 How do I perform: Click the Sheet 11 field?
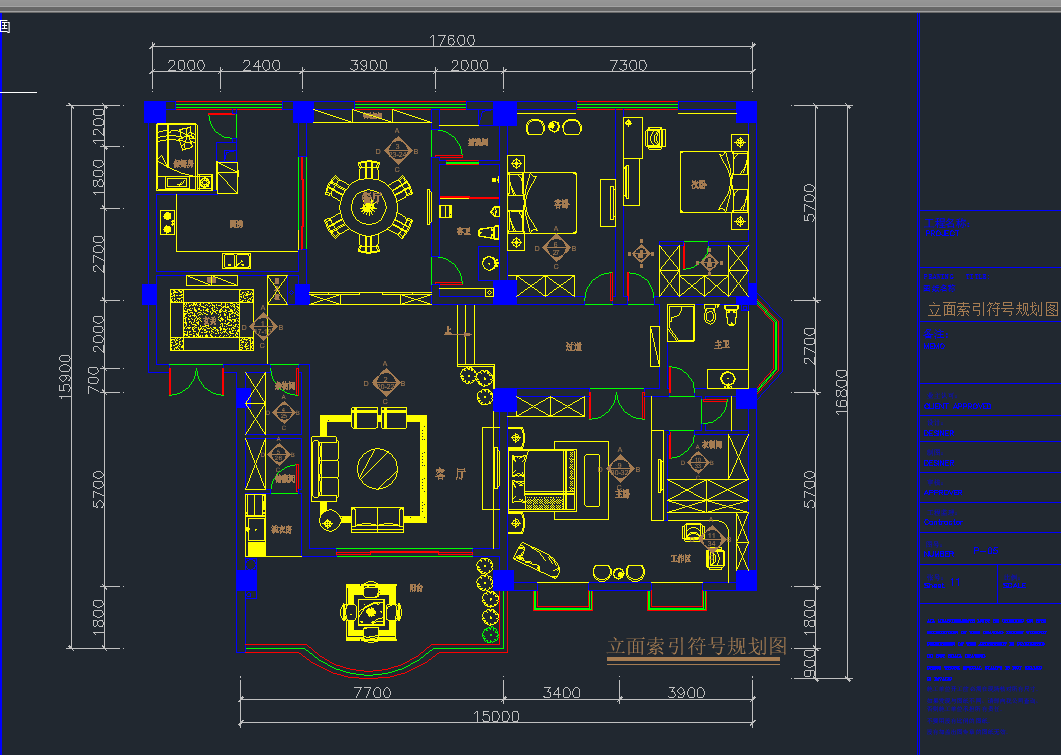pos(943,582)
